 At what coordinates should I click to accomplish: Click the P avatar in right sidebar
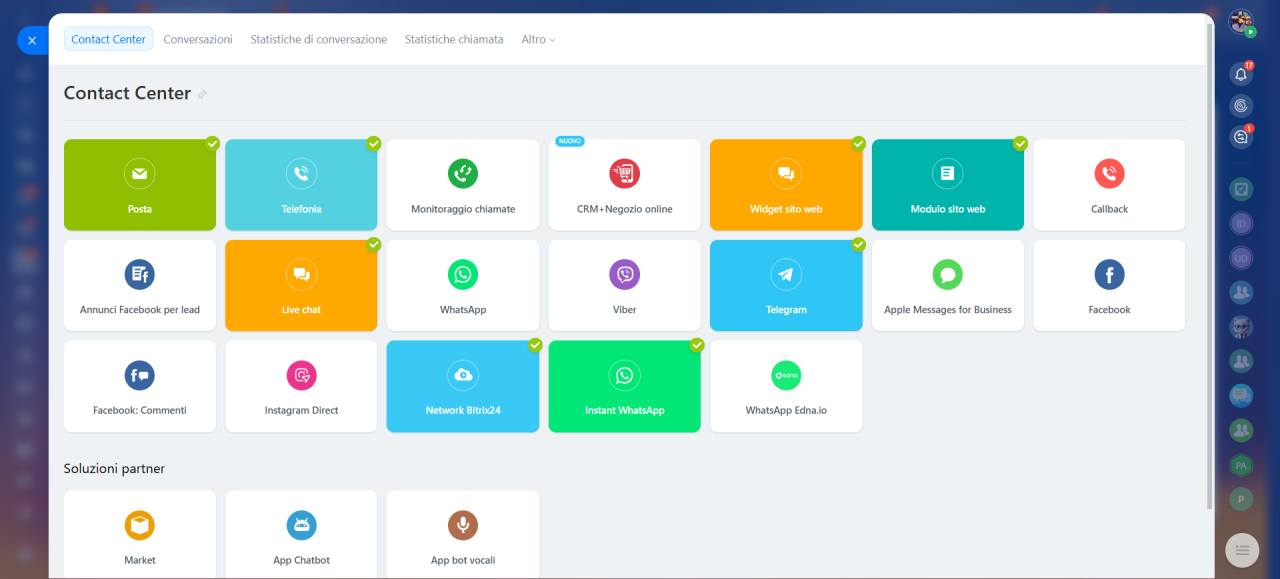click(x=1241, y=499)
